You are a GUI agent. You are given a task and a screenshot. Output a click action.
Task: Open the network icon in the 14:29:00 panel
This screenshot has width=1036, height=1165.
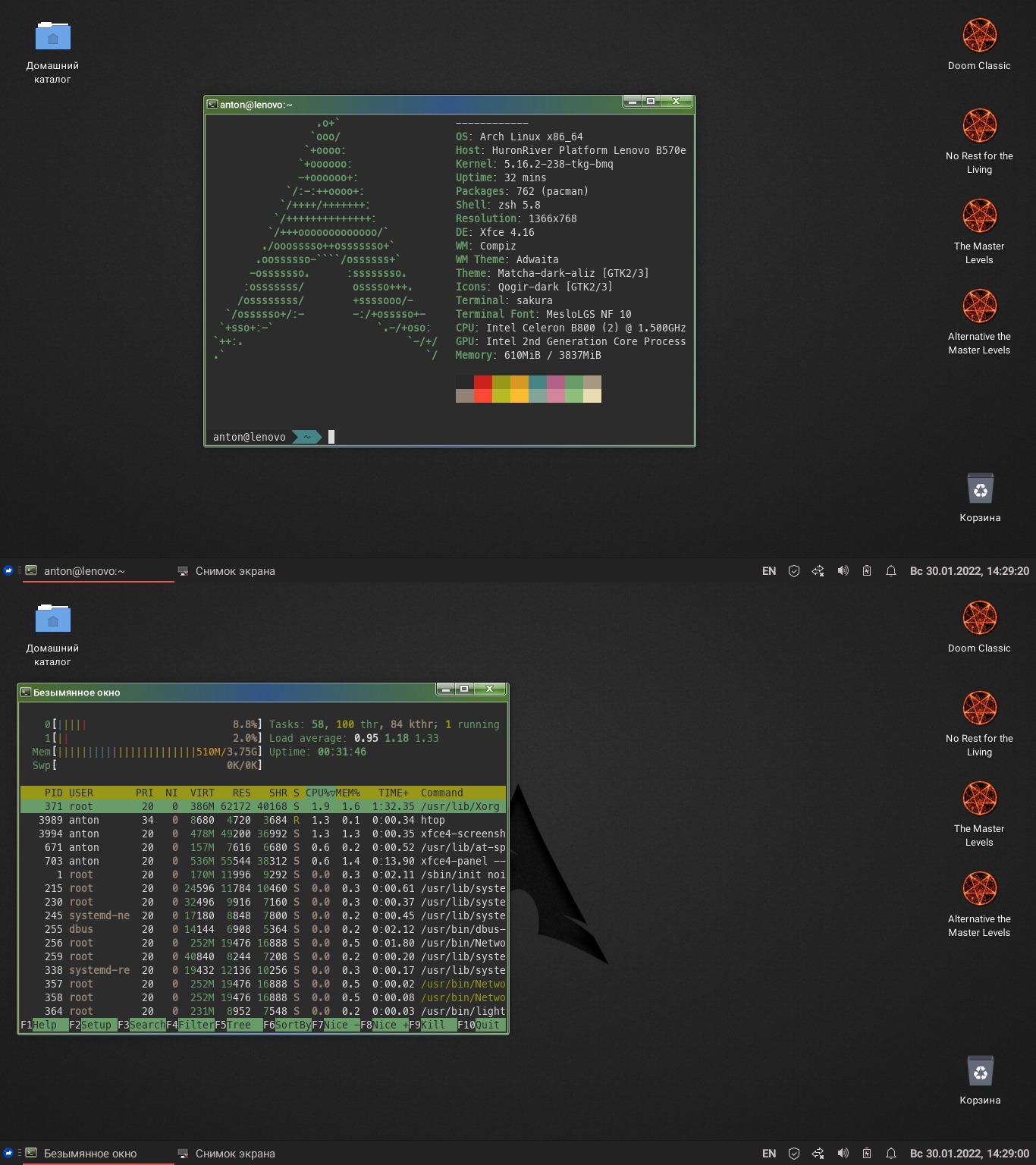pos(818,1154)
